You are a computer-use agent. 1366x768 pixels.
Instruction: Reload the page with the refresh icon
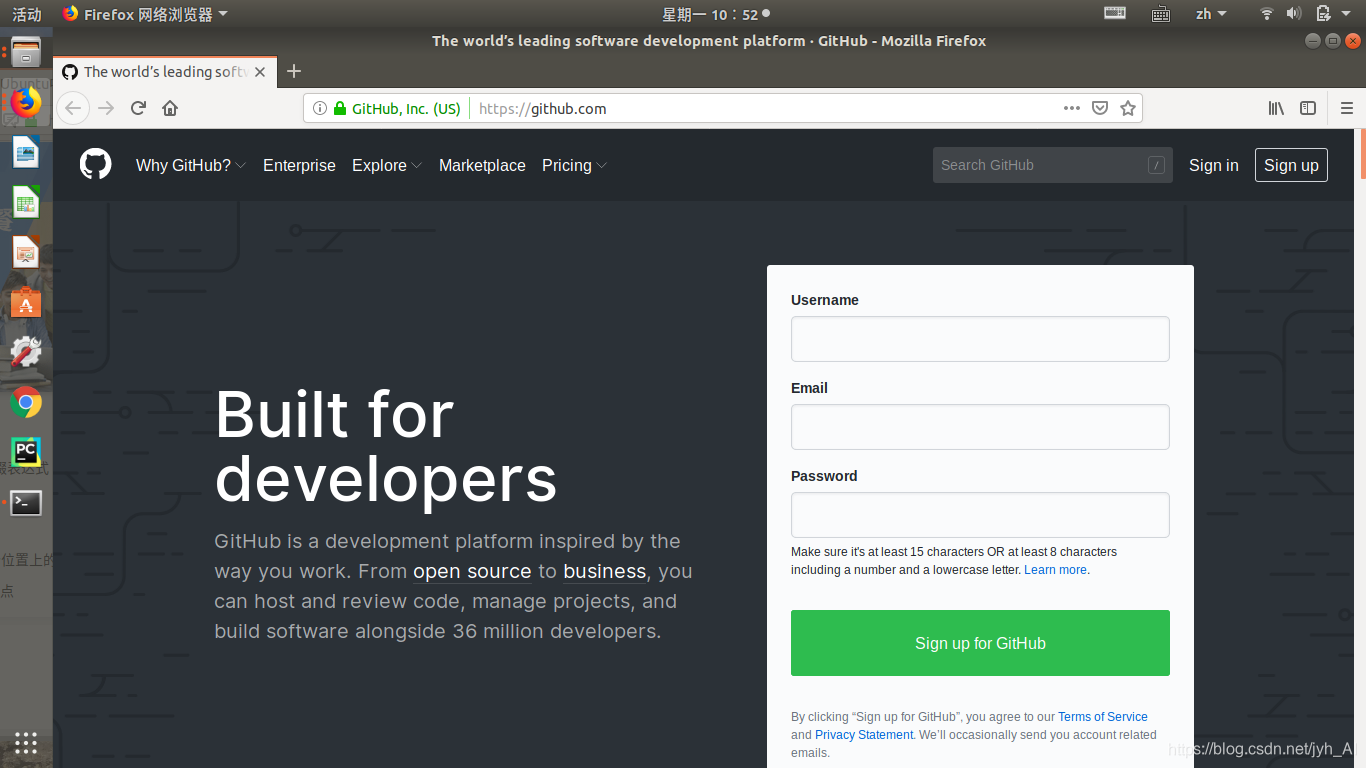click(139, 108)
